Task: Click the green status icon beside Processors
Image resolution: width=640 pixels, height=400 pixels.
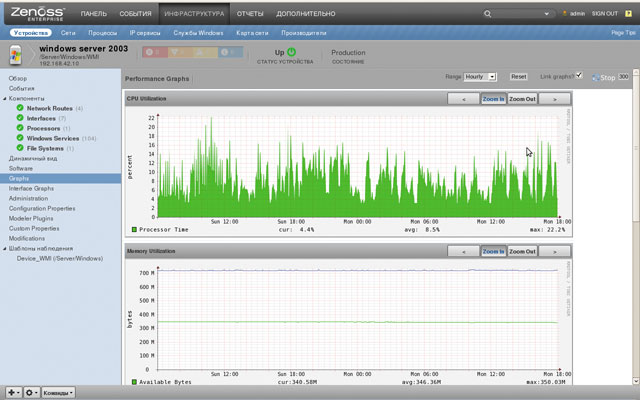Action: 20,128
